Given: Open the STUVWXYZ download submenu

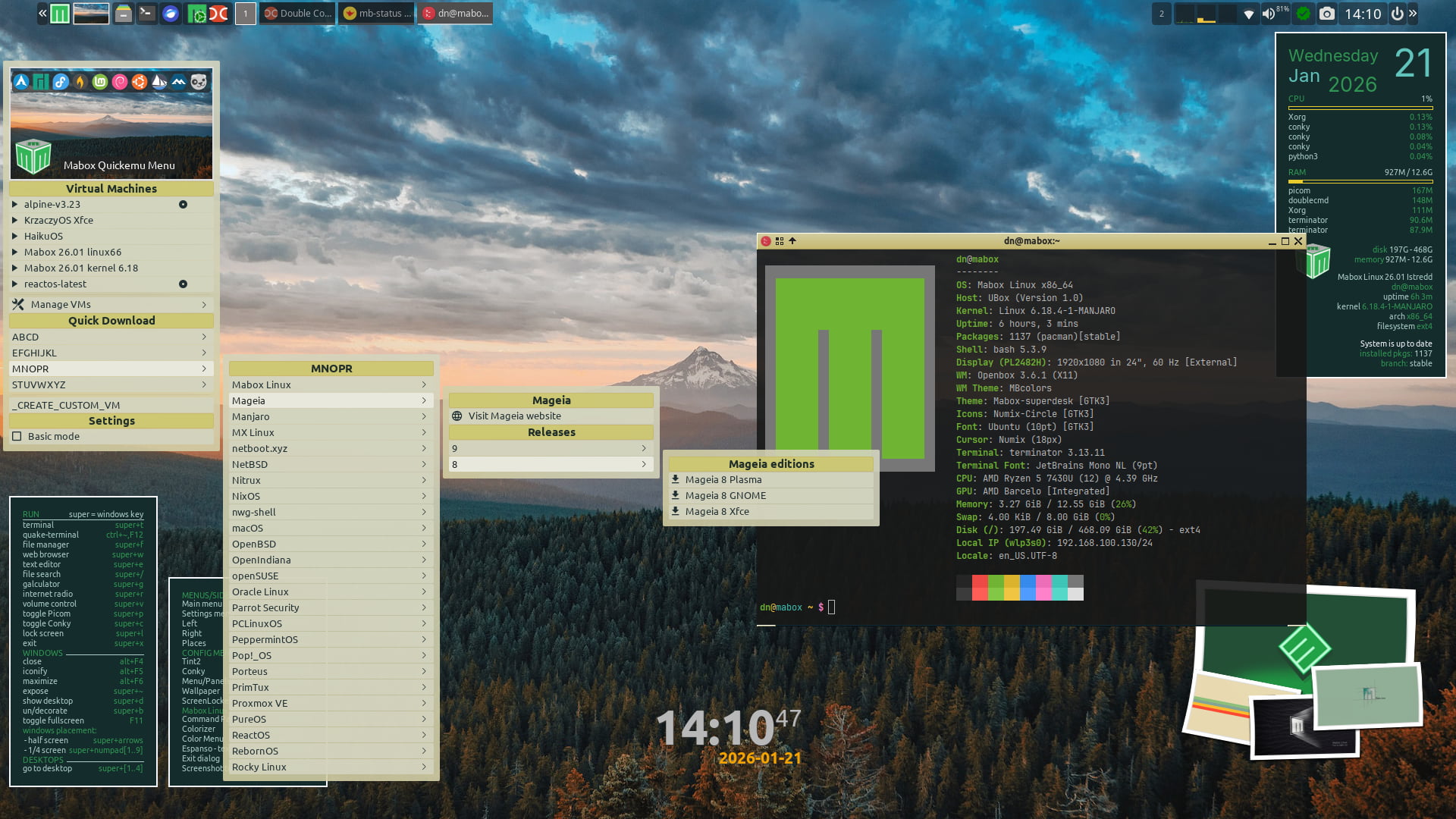Looking at the screenshot, I should click(110, 385).
